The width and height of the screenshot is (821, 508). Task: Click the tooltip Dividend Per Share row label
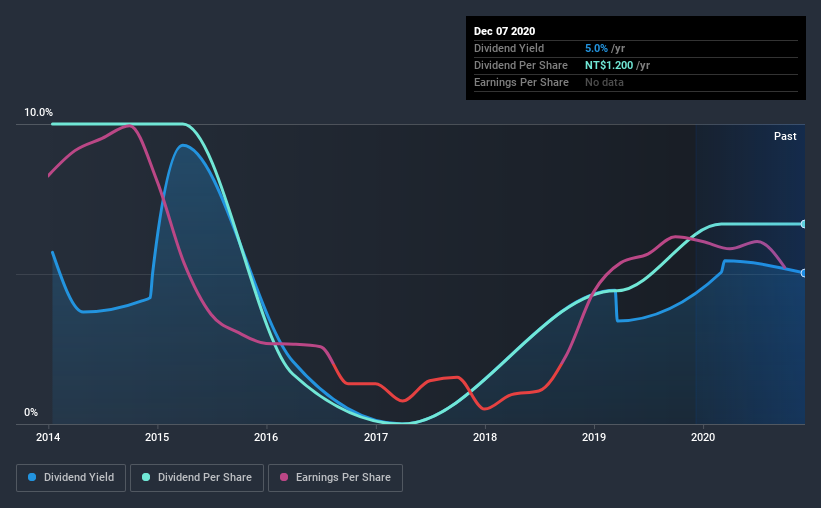(520, 65)
